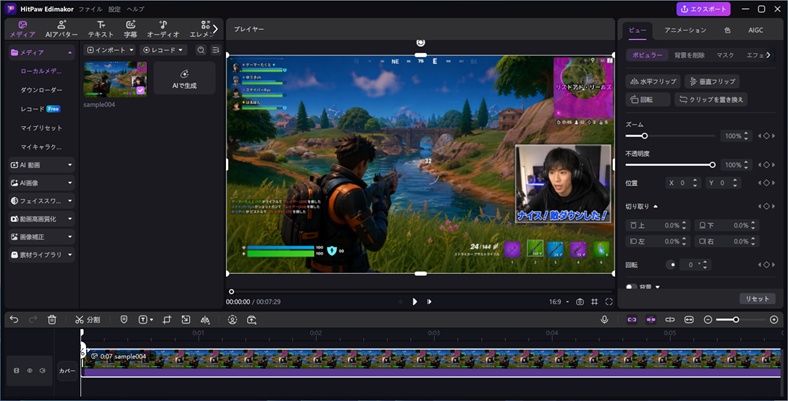Adjust the 不透明度 slider handle

(712, 165)
